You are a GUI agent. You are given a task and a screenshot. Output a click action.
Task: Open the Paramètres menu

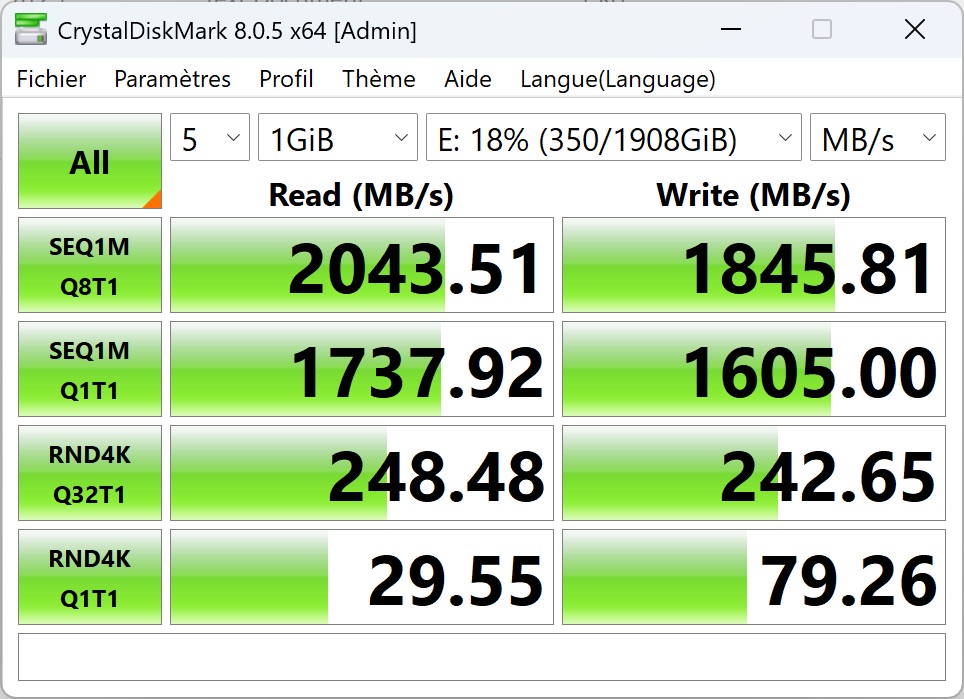point(172,79)
